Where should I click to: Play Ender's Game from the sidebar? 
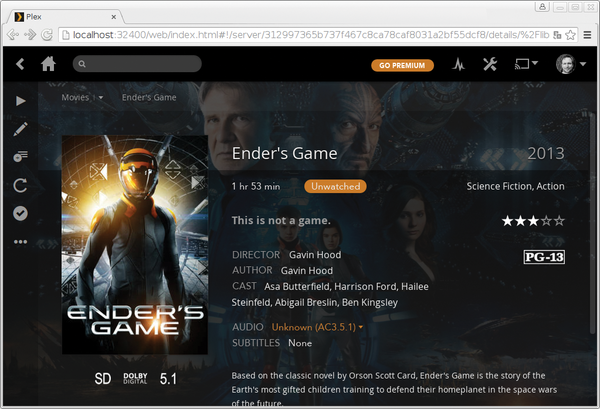pyautogui.click(x=21, y=101)
